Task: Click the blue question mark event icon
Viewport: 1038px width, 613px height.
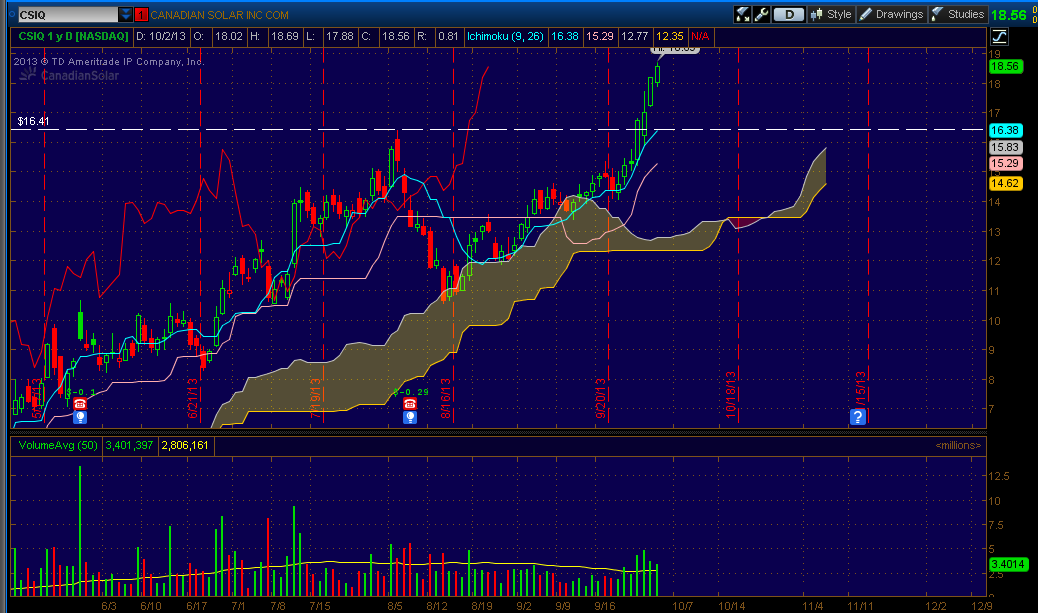Action: pyautogui.click(x=858, y=416)
